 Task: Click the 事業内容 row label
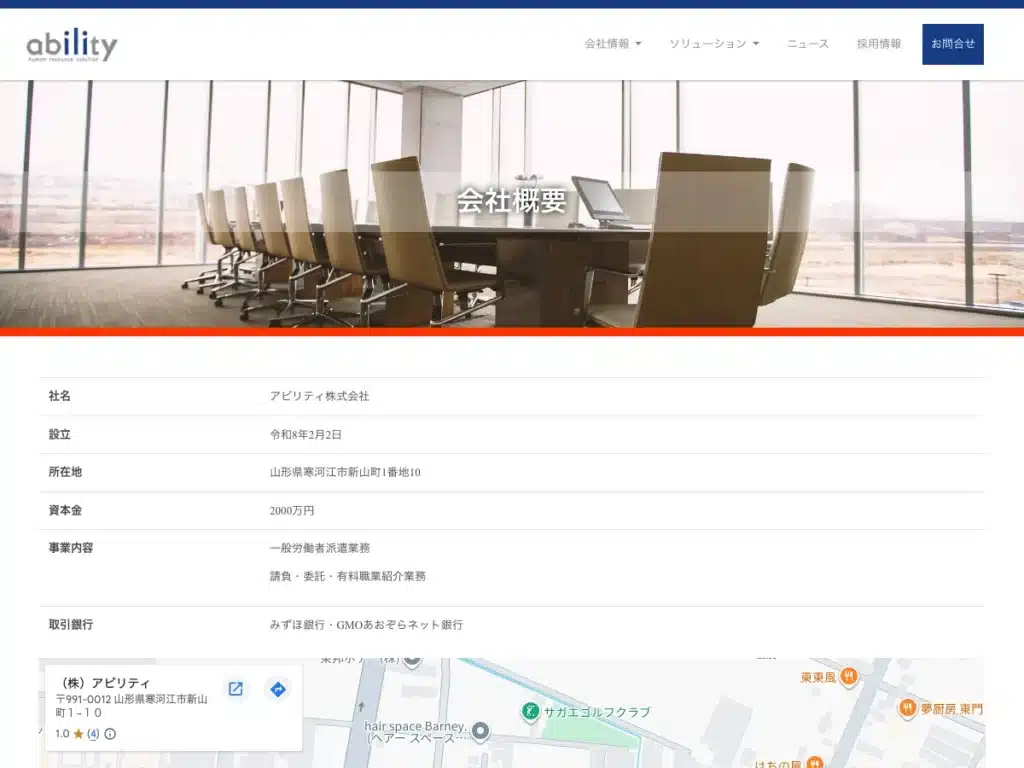71,548
